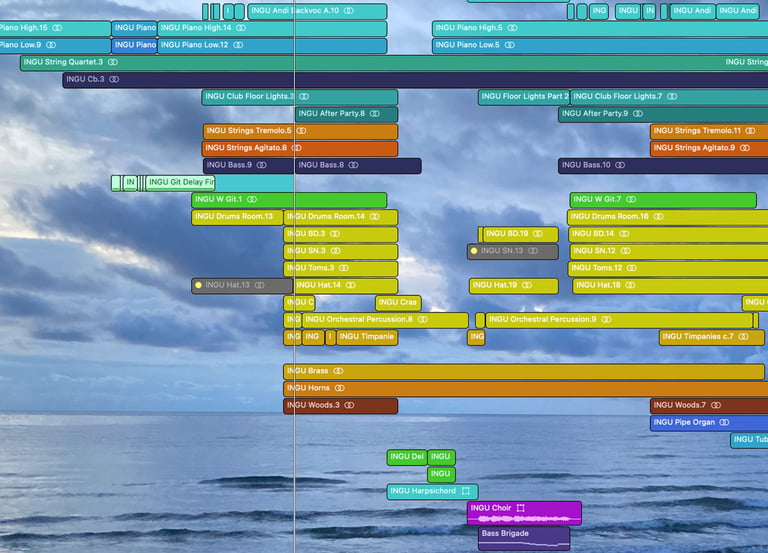Select the INGU Cras region

coord(398,302)
